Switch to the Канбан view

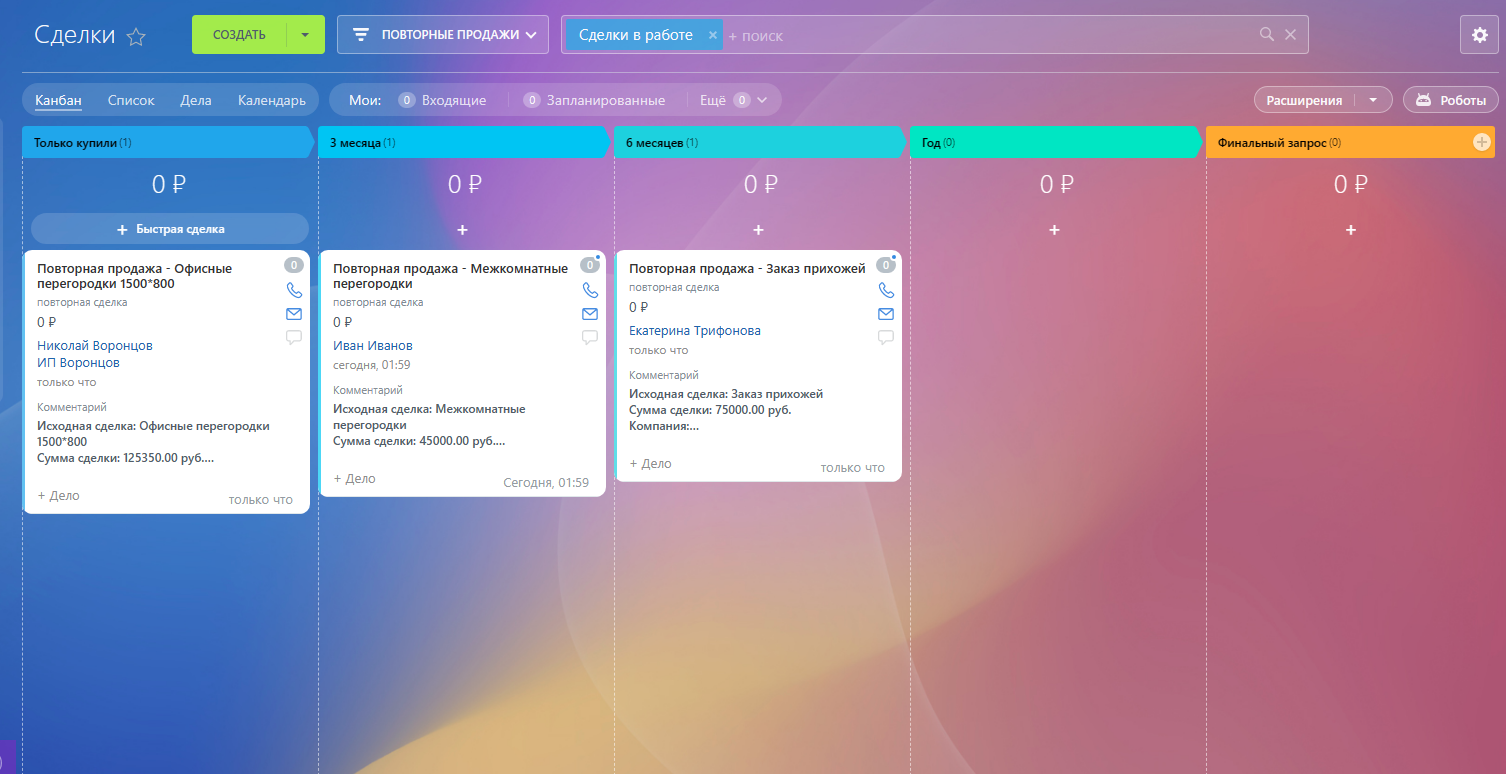pos(58,100)
